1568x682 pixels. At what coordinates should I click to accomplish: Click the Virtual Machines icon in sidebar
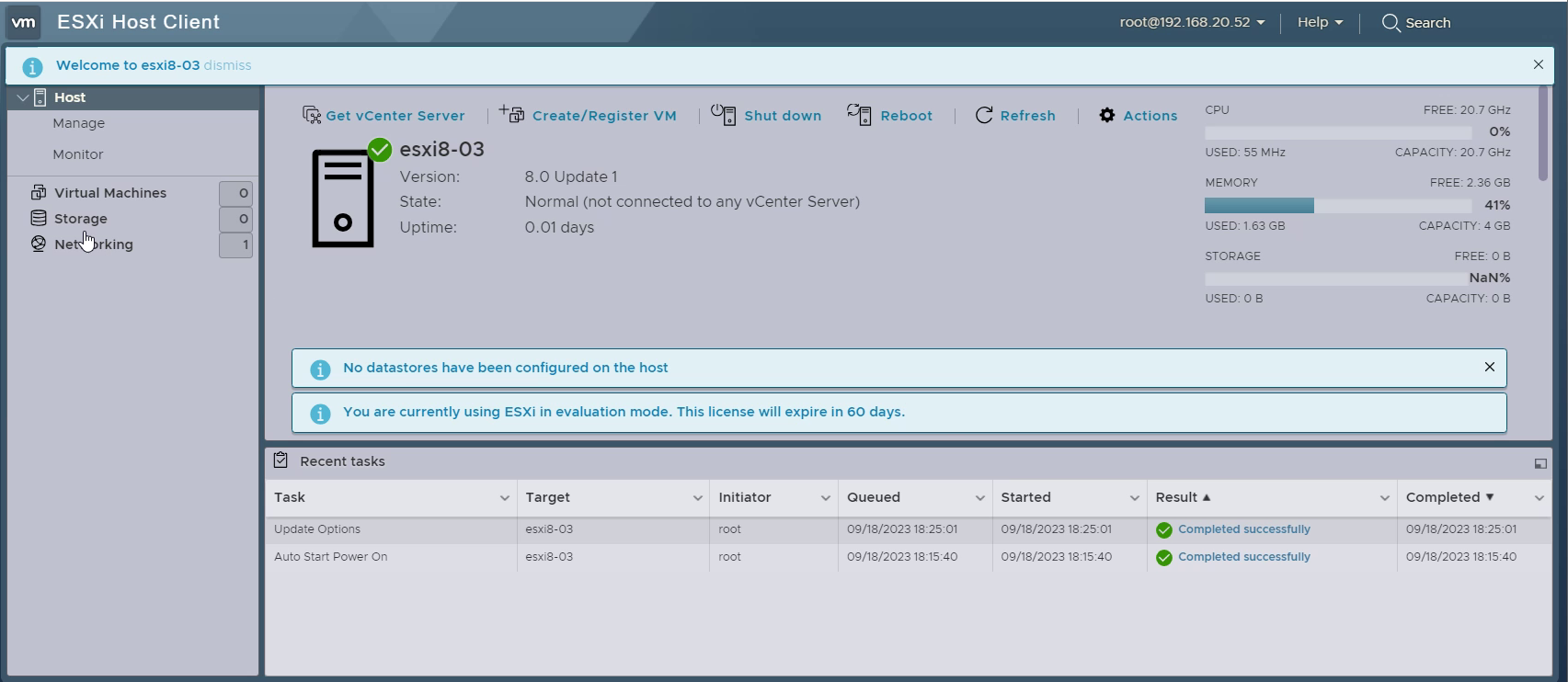(x=39, y=192)
